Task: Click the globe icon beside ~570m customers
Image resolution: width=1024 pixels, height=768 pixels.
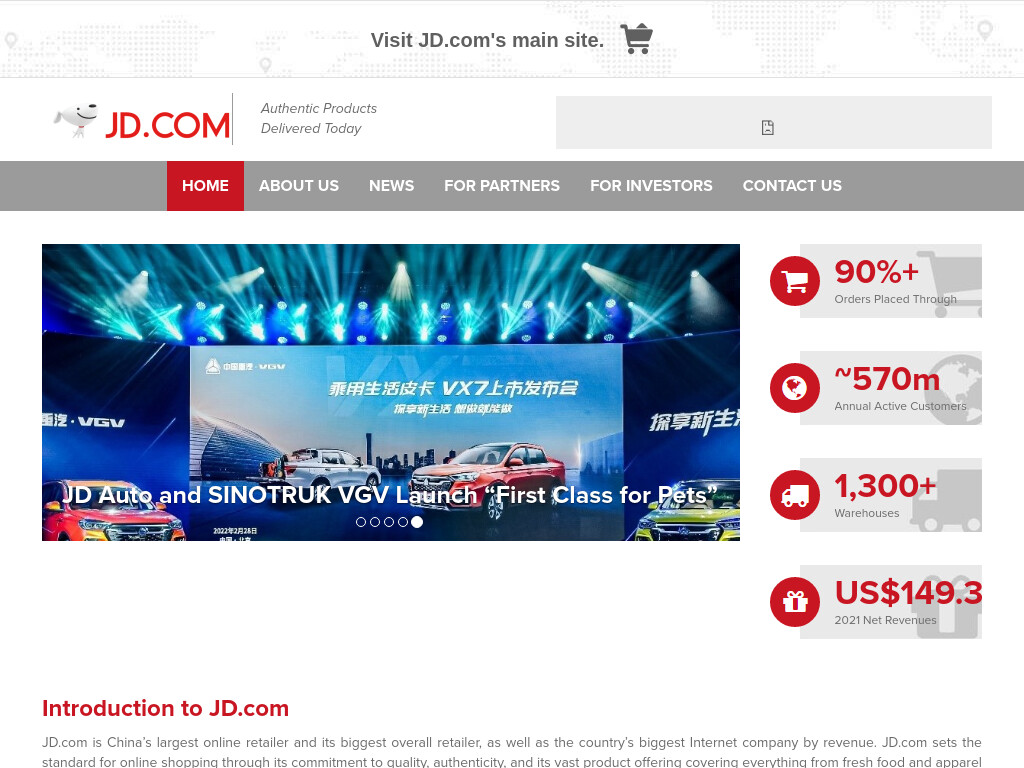Action: [x=795, y=388]
